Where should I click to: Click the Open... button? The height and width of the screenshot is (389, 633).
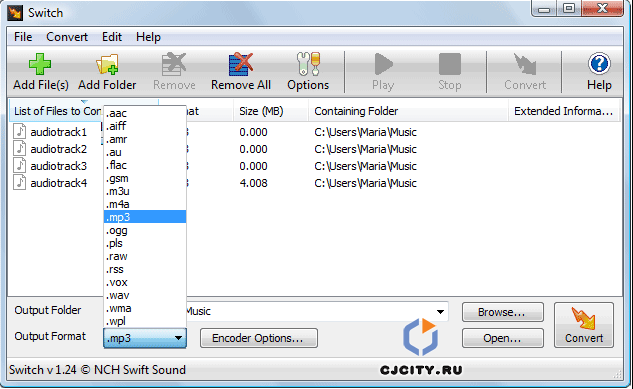click(x=503, y=338)
